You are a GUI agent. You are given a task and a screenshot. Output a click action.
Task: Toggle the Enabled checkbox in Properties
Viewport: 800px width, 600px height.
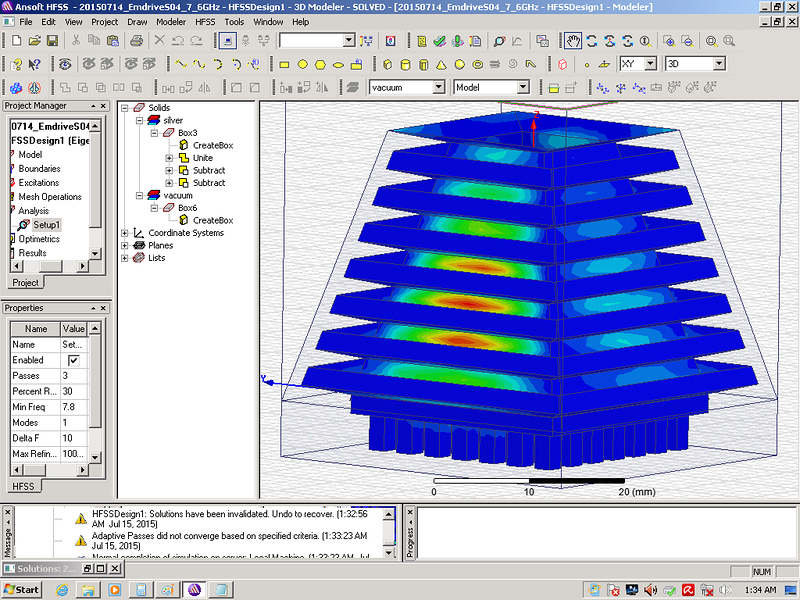point(73,360)
